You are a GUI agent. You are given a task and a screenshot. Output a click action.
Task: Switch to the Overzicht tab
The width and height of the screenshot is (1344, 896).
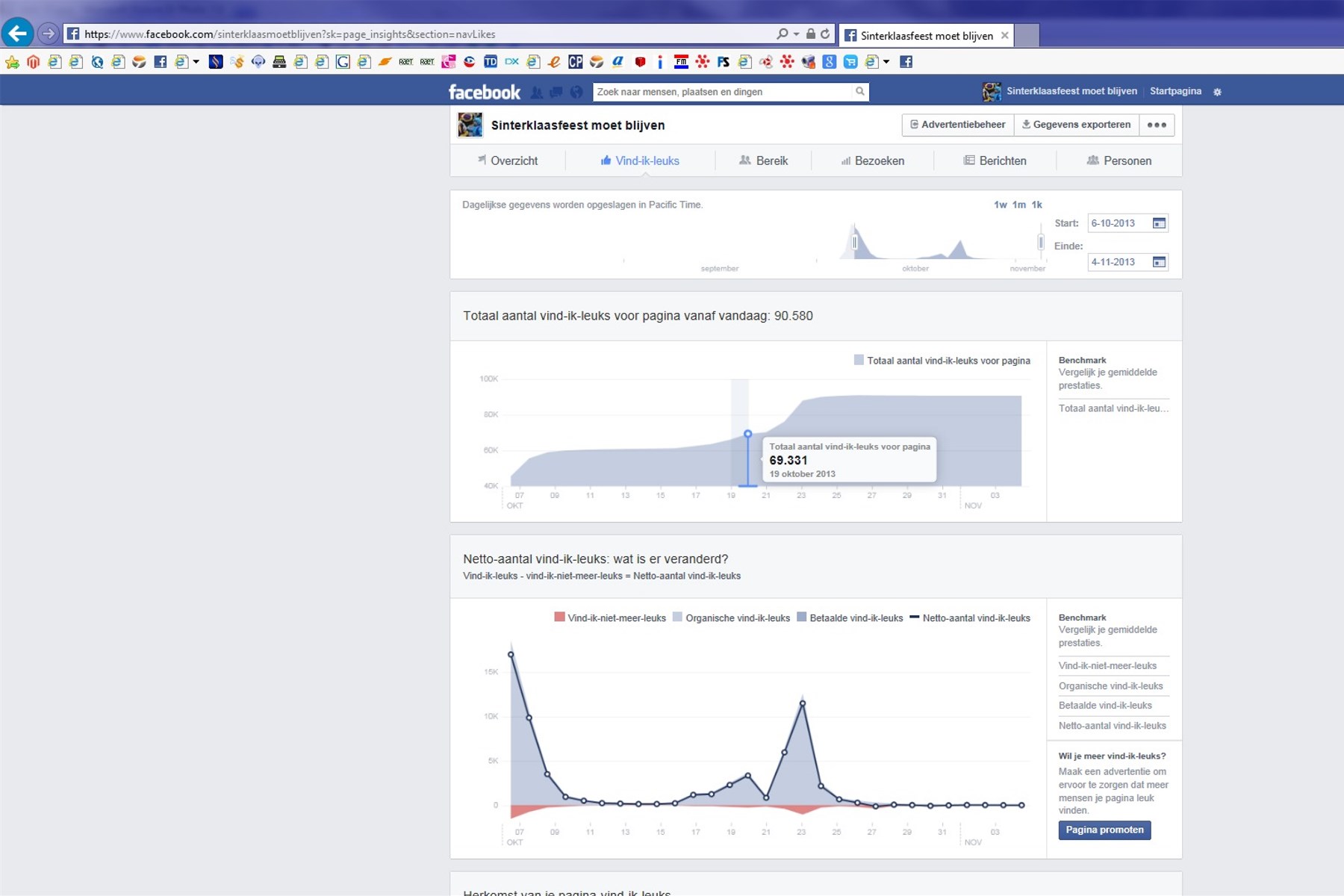click(x=508, y=161)
